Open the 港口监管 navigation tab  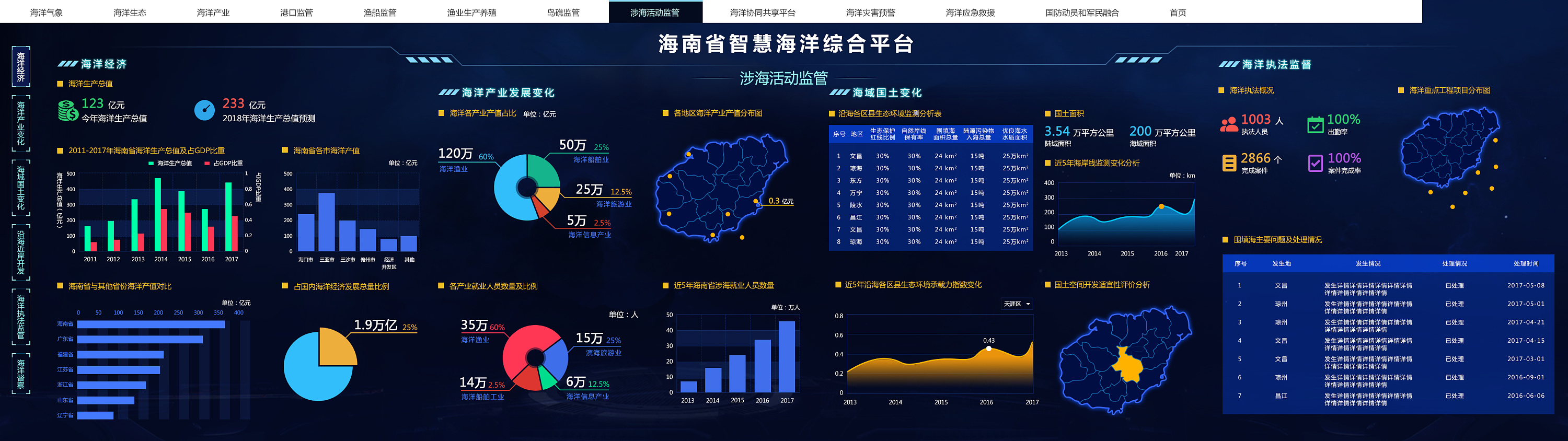click(x=296, y=13)
